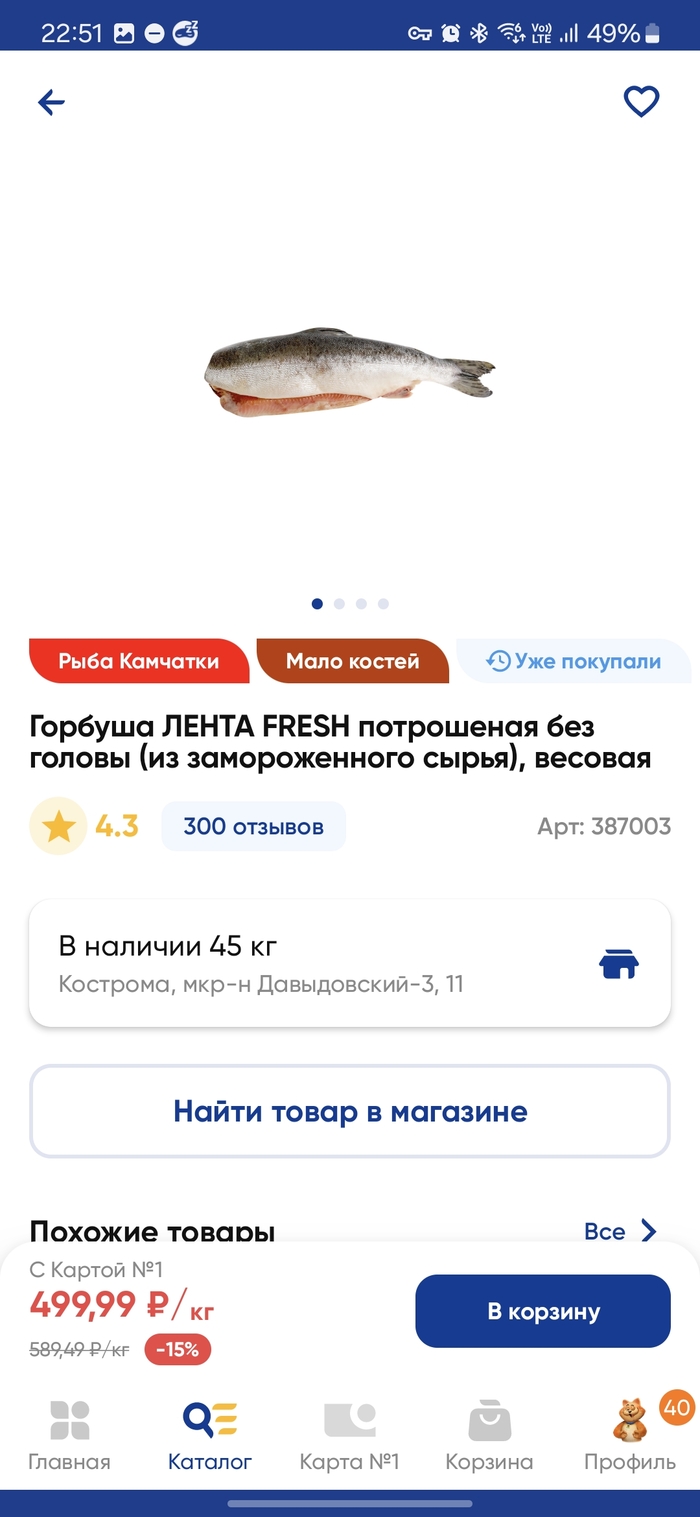Tap the store icon in availability card
The image size is (700, 1517).
point(618,963)
